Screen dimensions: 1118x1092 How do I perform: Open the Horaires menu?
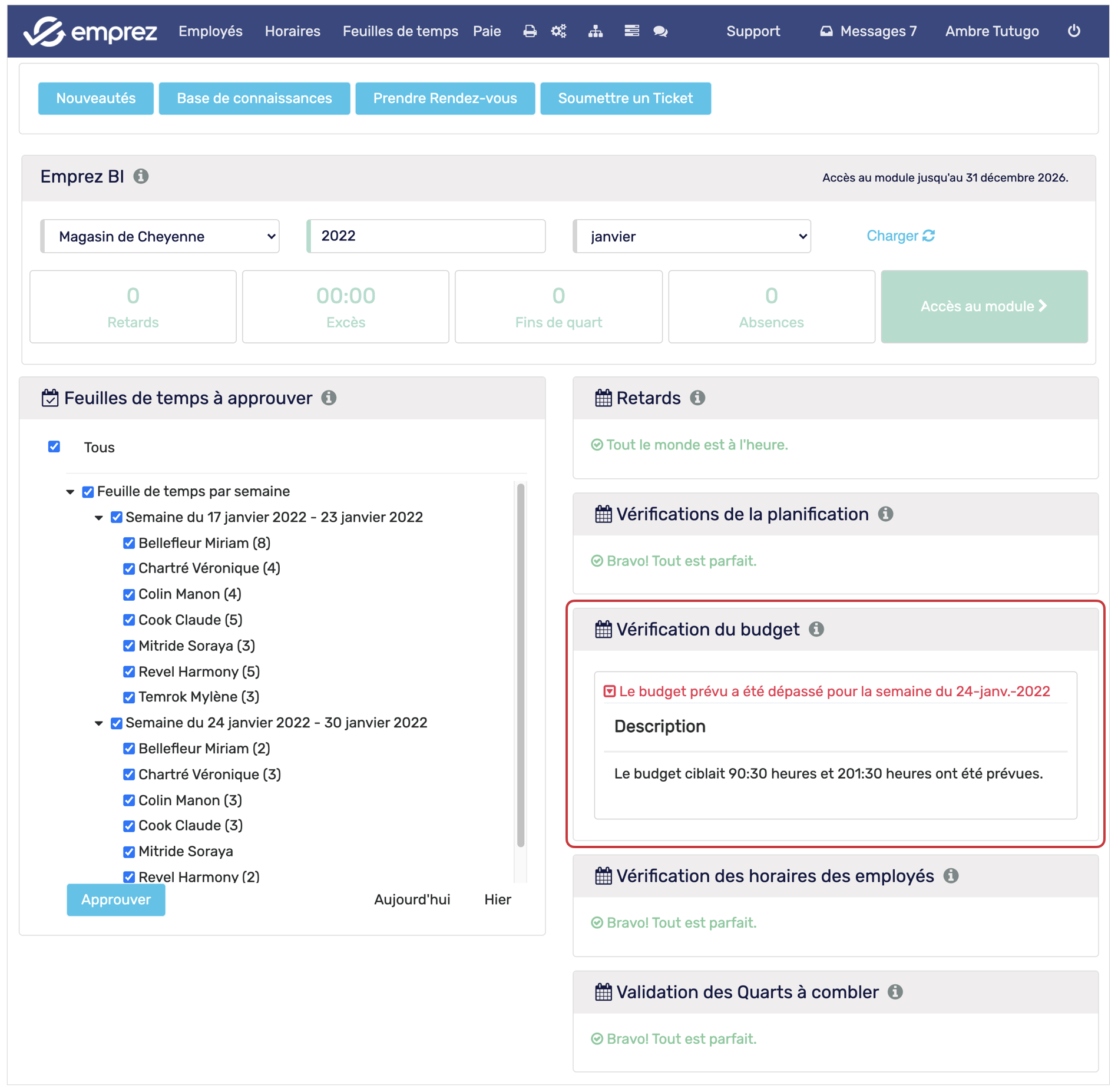(x=293, y=31)
